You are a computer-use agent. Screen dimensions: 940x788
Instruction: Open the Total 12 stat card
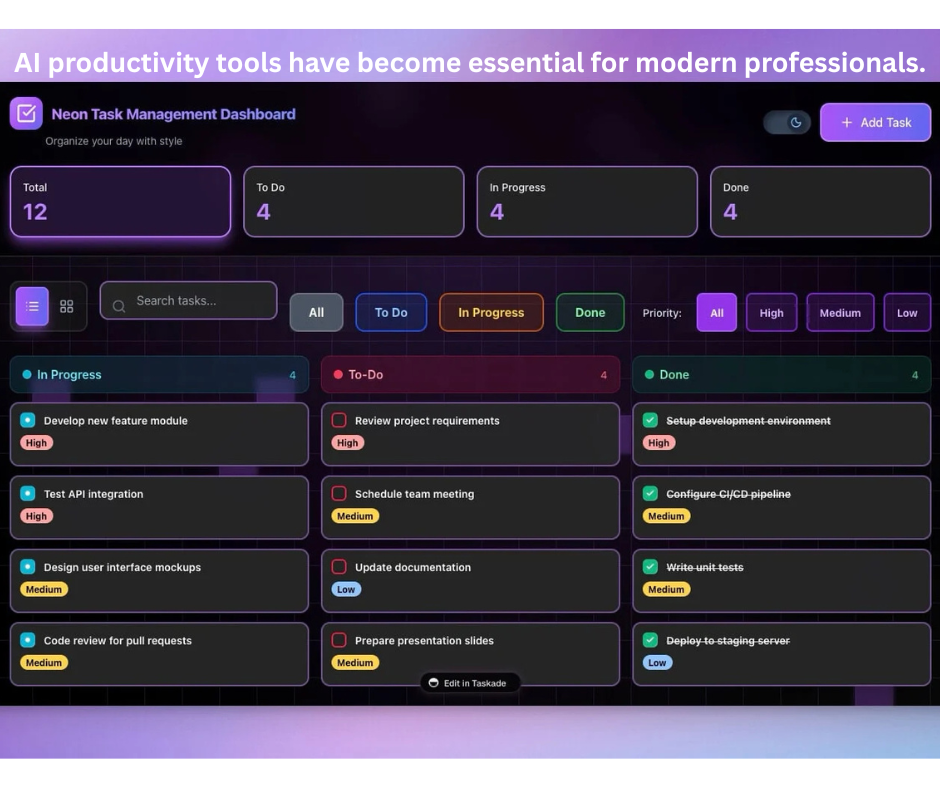pyautogui.click(x=120, y=201)
